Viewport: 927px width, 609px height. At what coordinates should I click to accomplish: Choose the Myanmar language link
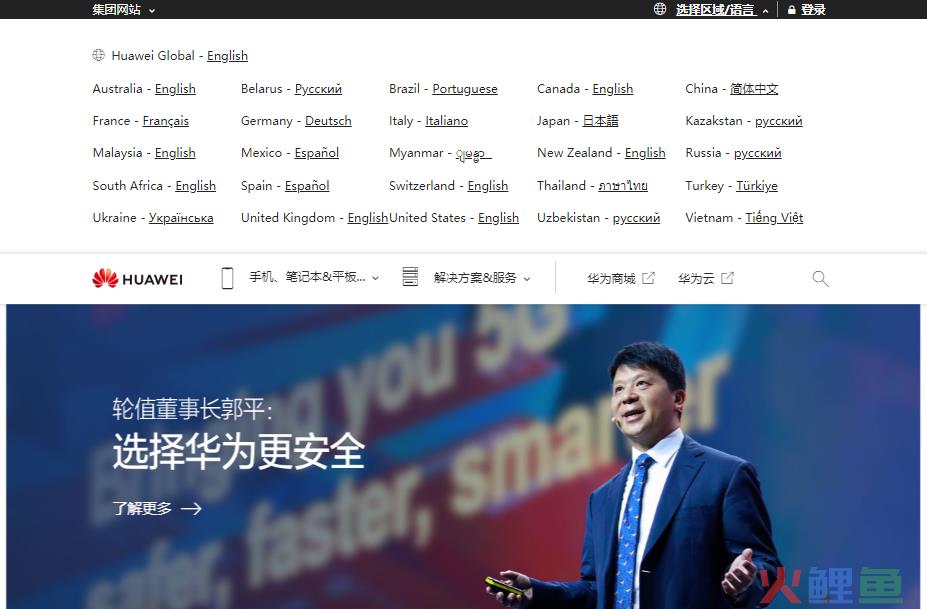474,154
